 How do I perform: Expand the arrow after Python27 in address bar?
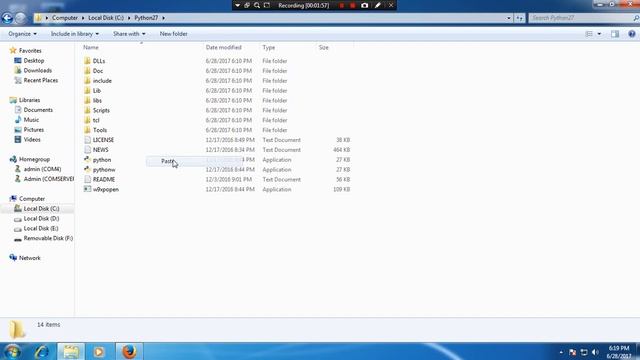tap(164, 18)
